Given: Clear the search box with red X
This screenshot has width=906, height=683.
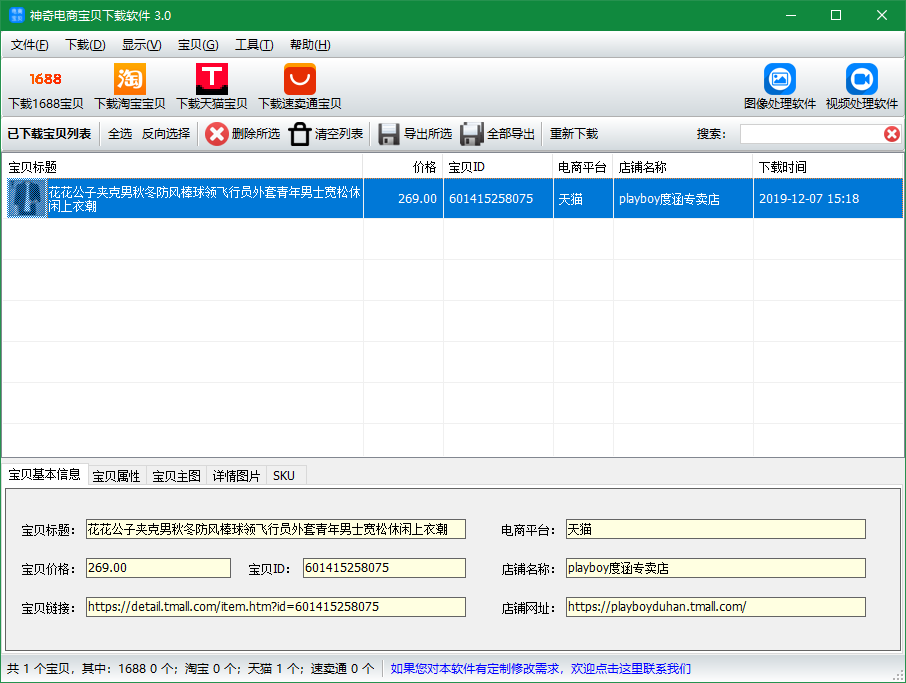Looking at the screenshot, I should pyautogui.click(x=891, y=134).
